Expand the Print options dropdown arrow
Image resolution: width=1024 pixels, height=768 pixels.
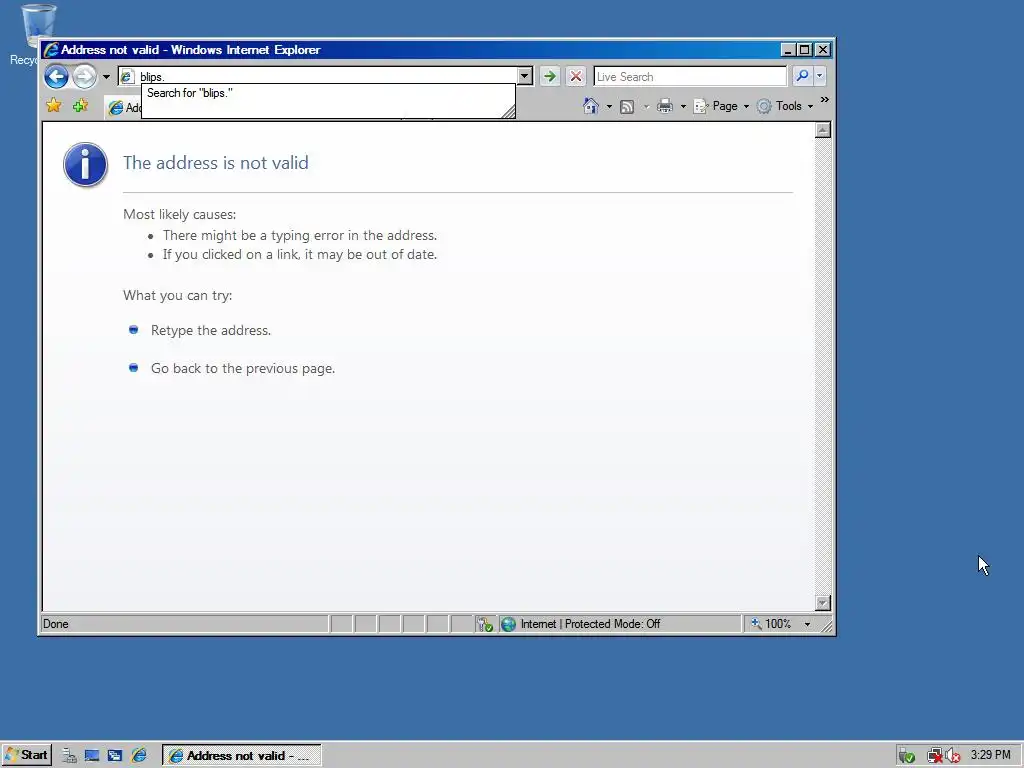(683, 106)
